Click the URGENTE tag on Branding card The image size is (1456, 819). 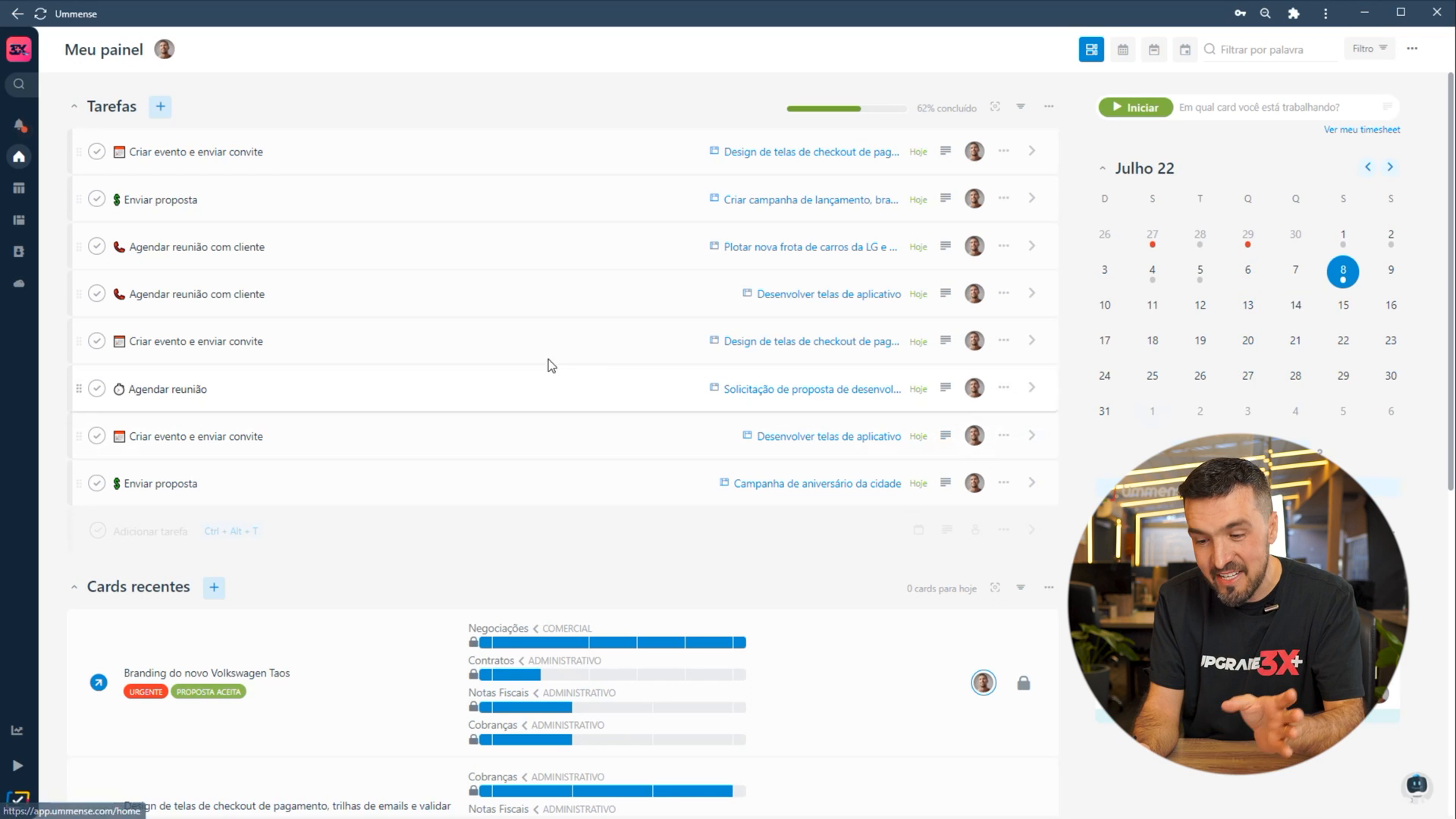coord(146,692)
